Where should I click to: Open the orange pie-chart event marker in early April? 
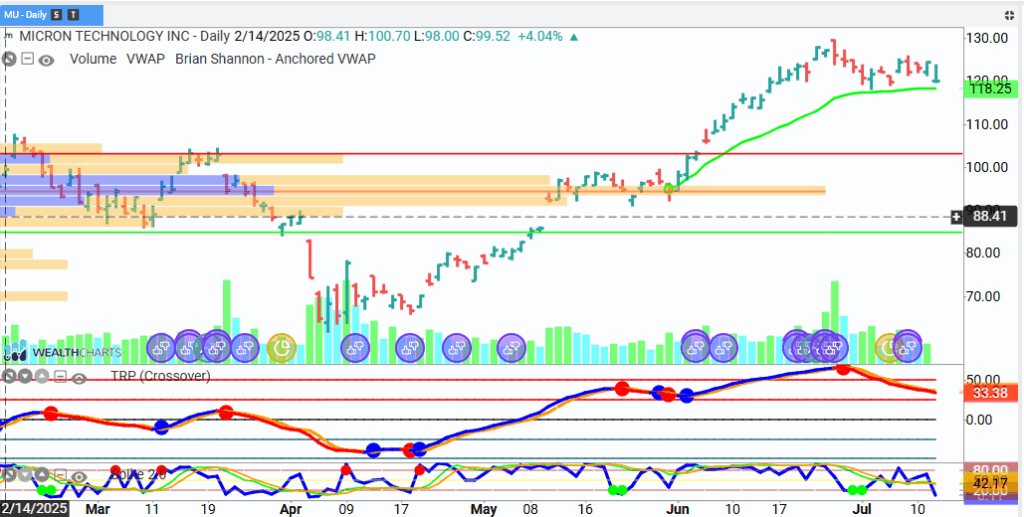(x=282, y=349)
